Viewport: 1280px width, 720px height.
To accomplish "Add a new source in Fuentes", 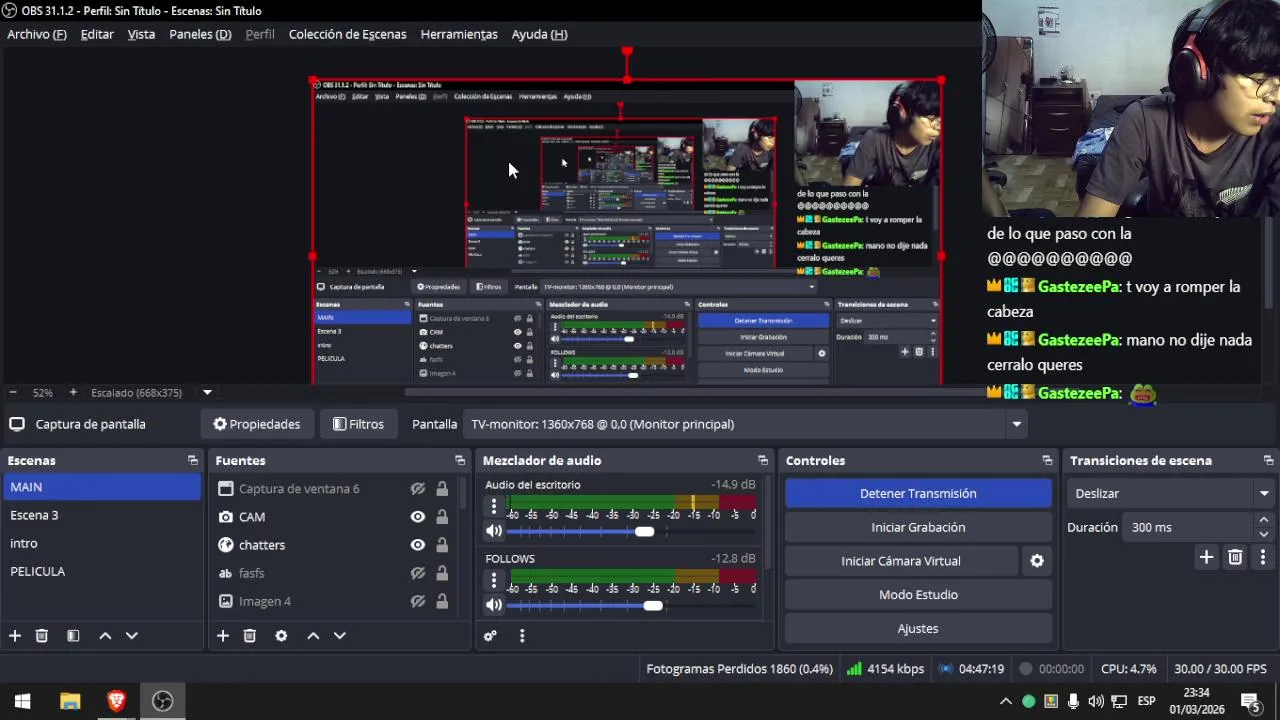I will 223,636.
